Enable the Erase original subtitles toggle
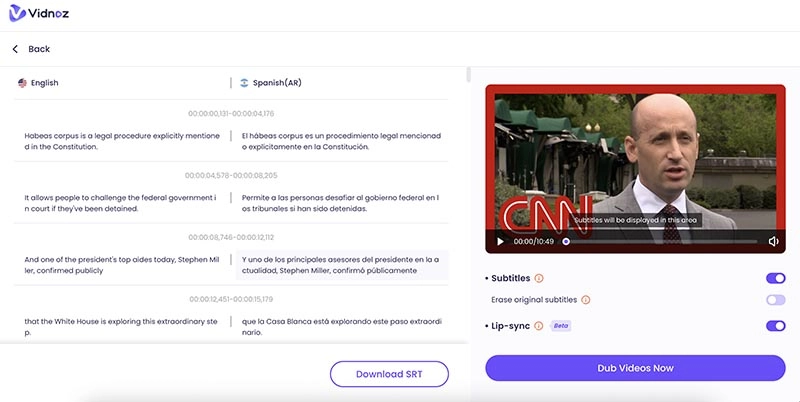Screen dimensions: 800x402 click(775, 300)
